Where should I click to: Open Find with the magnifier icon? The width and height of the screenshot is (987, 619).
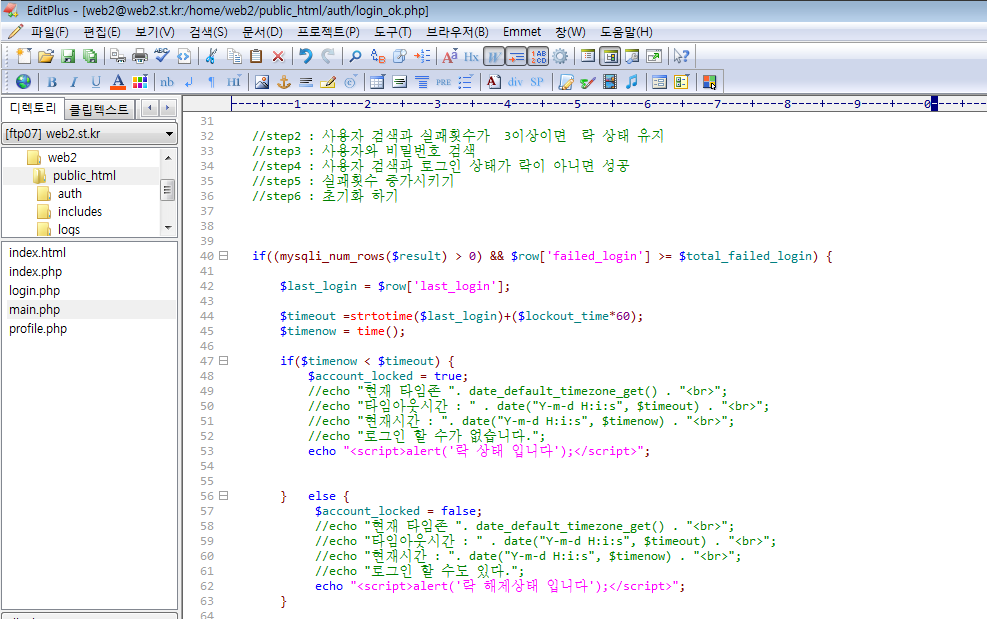tap(356, 56)
